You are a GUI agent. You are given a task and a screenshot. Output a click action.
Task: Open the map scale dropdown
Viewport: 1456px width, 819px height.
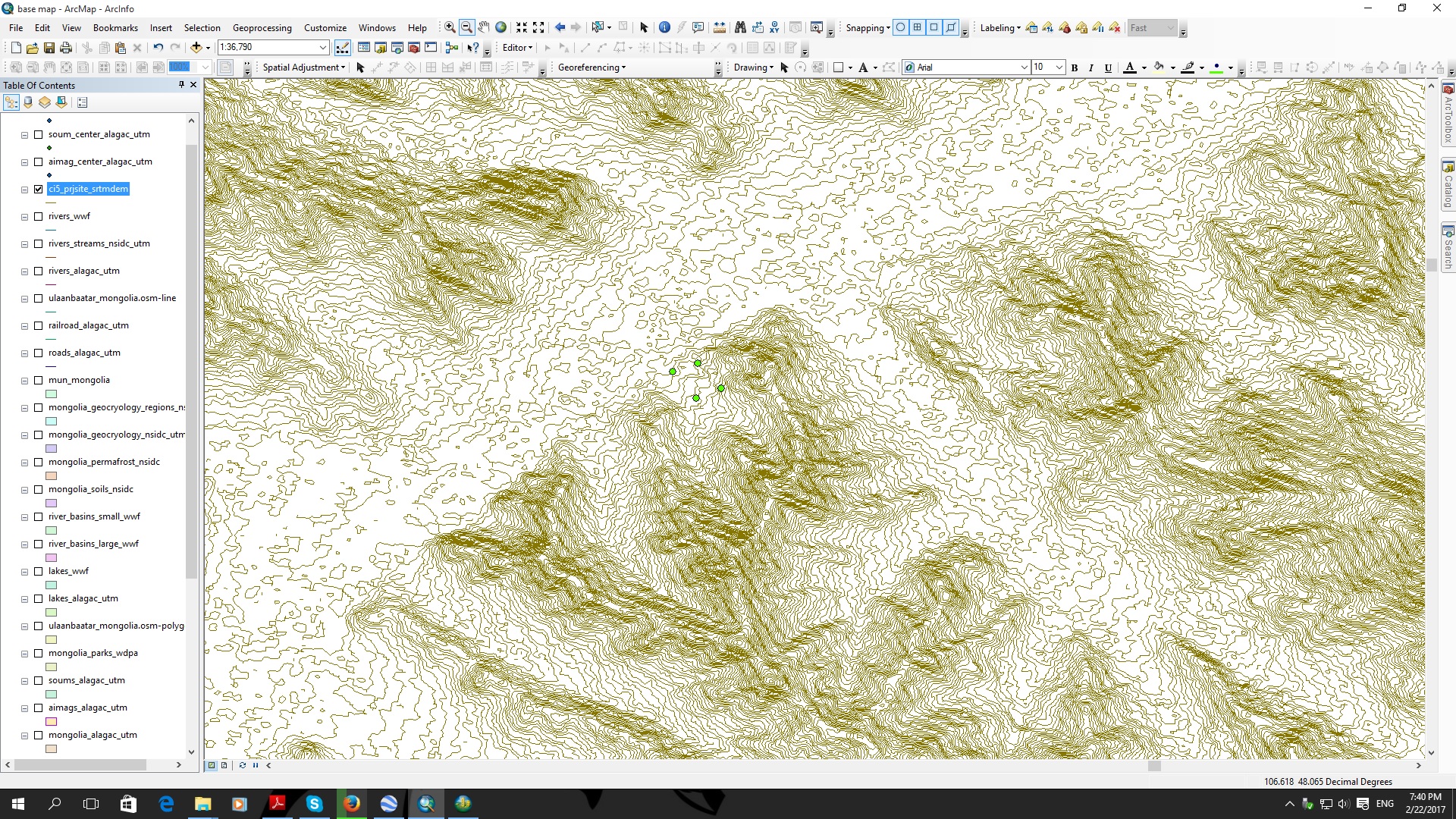click(x=322, y=47)
